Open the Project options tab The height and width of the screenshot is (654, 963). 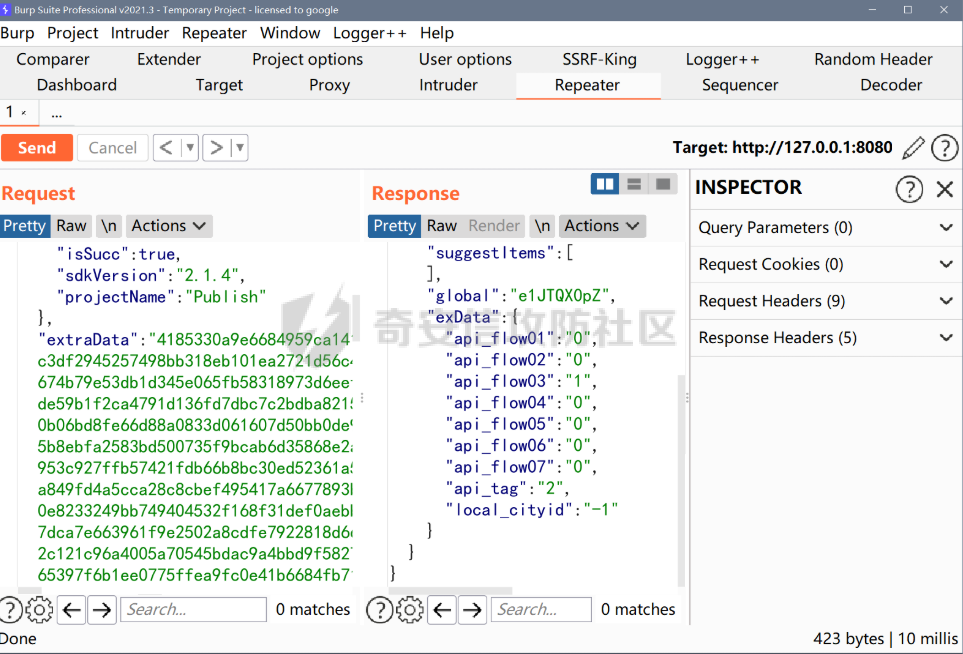click(x=307, y=60)
